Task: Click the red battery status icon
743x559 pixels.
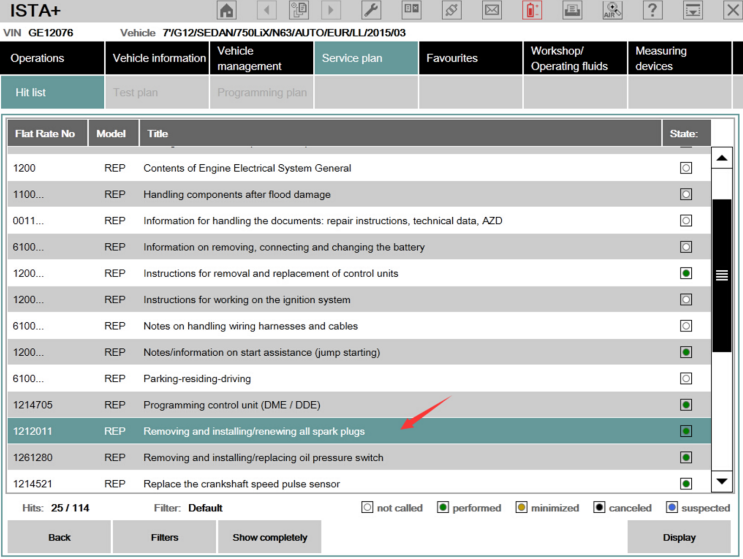Action: (x=532, y=11)
